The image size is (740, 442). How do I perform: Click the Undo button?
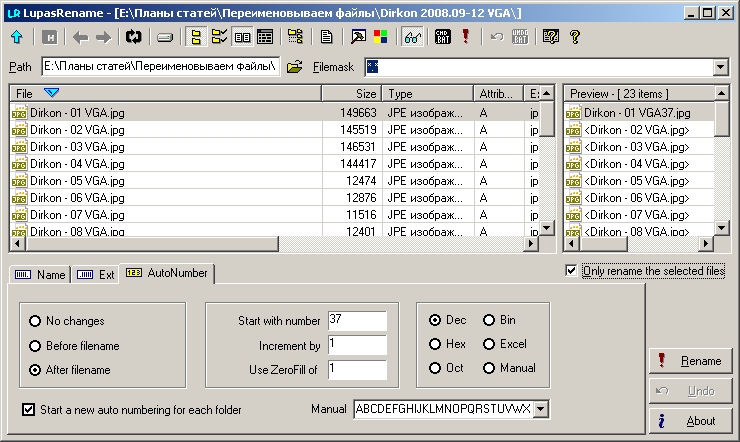[x=691, y=391]
